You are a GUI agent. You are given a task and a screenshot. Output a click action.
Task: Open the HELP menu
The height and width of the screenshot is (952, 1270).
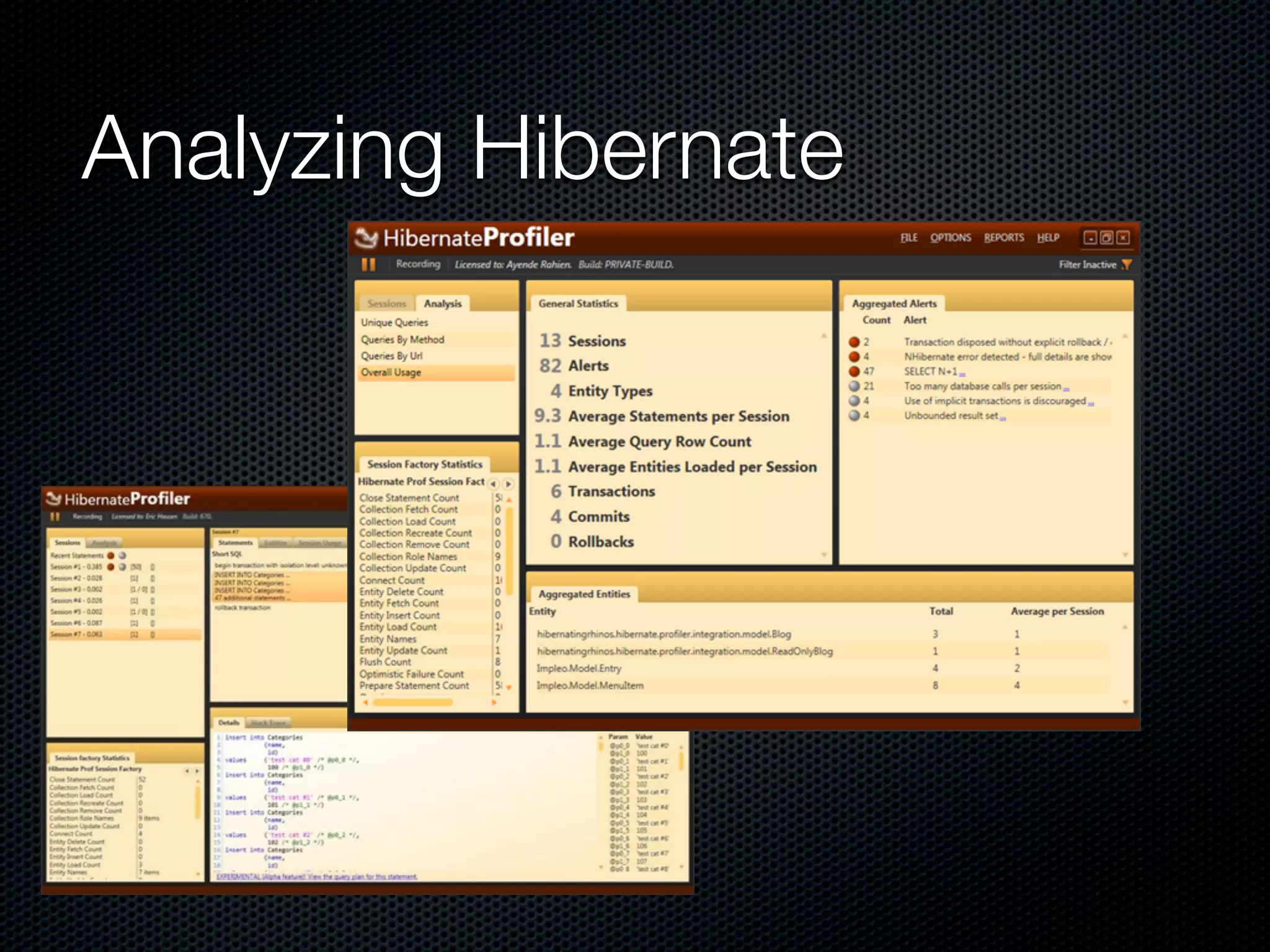[x=1048, y=238]
